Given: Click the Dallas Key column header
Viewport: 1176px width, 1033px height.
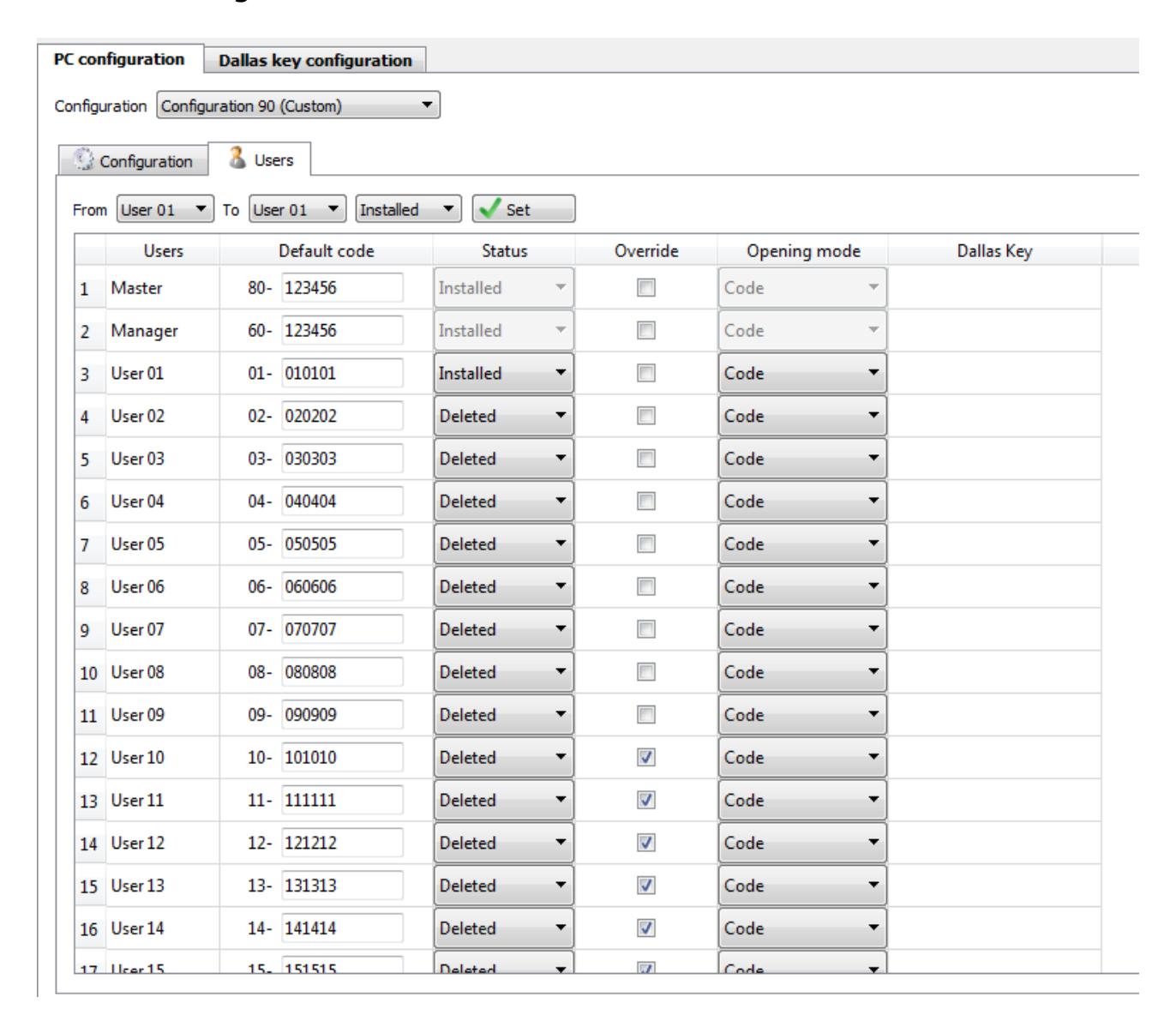Looking at the screenshot, I should tap(994, 251).
